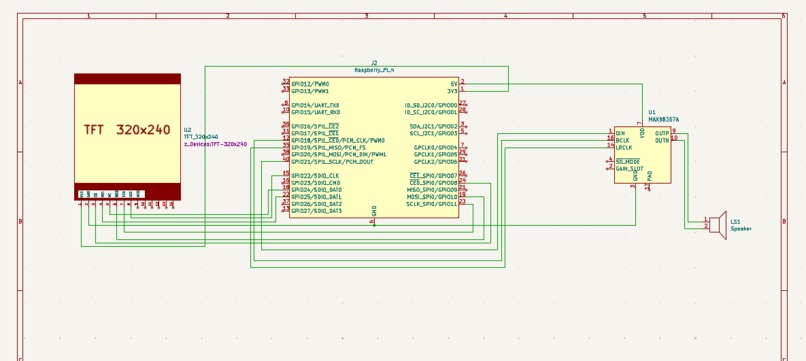806x361 pixels.
Task: Select the GPIO14/UART_TXD pin label
Action: [x=315, y=105]
